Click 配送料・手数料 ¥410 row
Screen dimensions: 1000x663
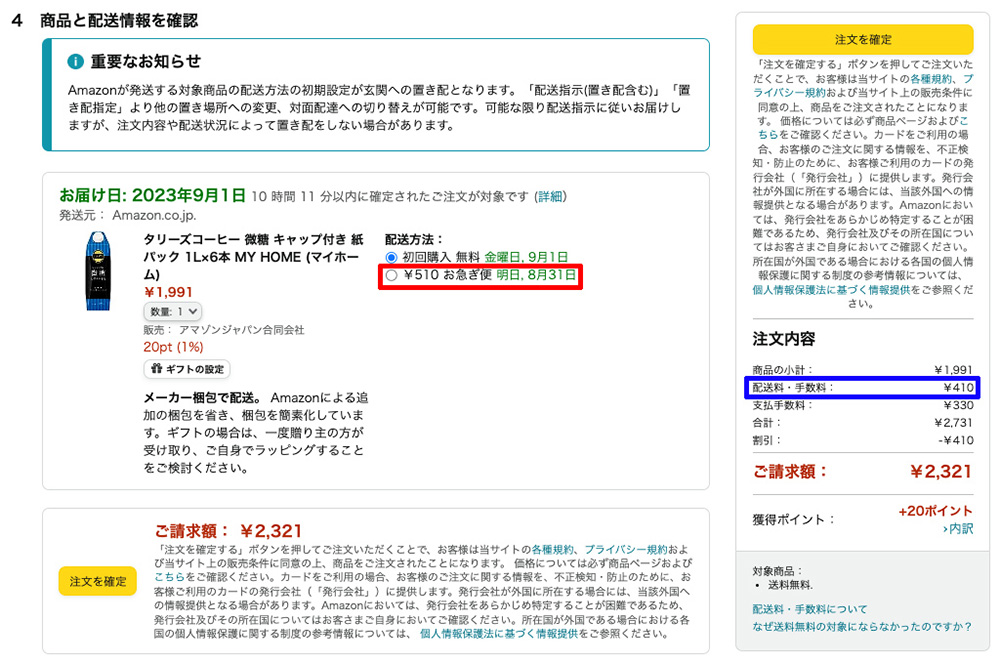pos(863,387)
